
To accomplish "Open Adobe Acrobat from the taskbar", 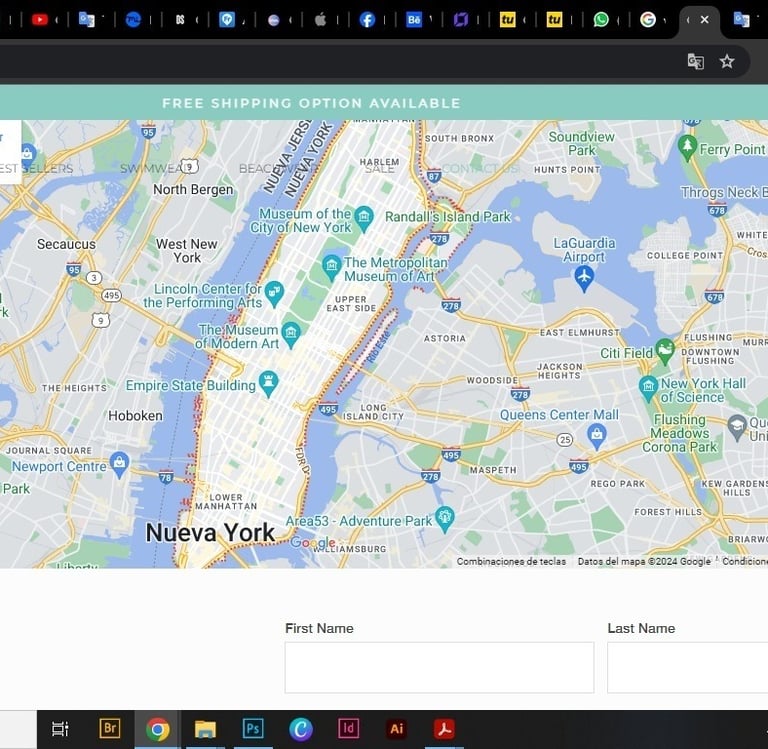I will (x=444, y=729).
